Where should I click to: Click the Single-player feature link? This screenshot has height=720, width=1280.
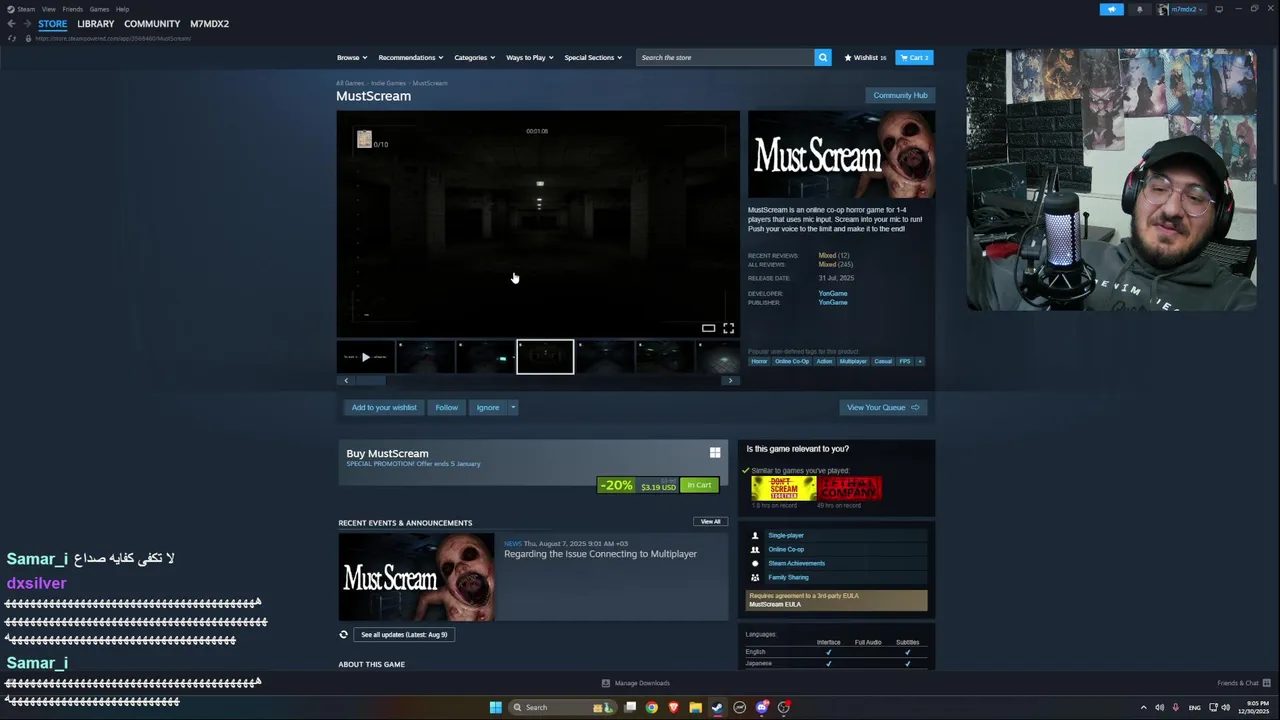[786, 535]
